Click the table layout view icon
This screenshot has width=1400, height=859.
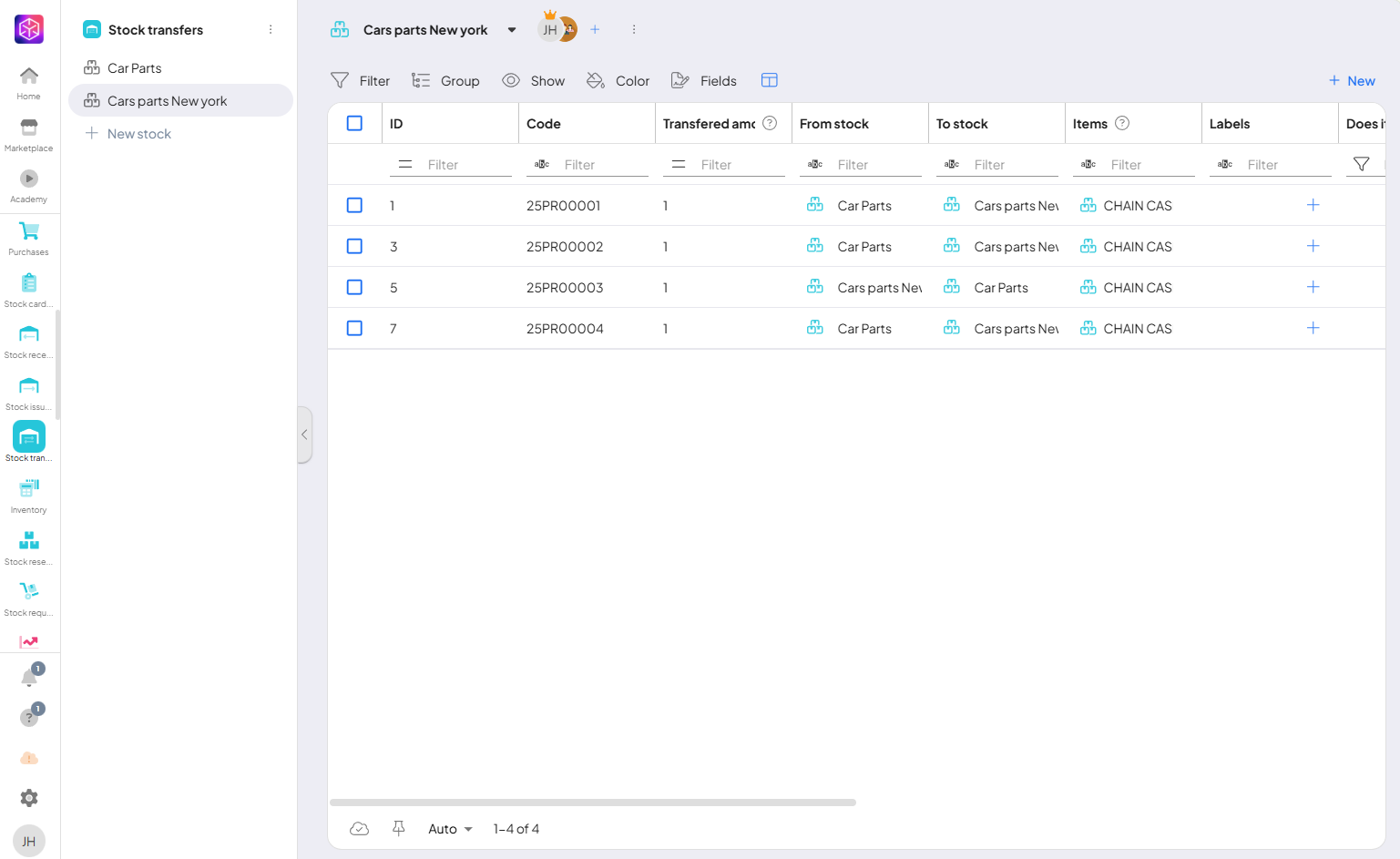pos(770,80)
